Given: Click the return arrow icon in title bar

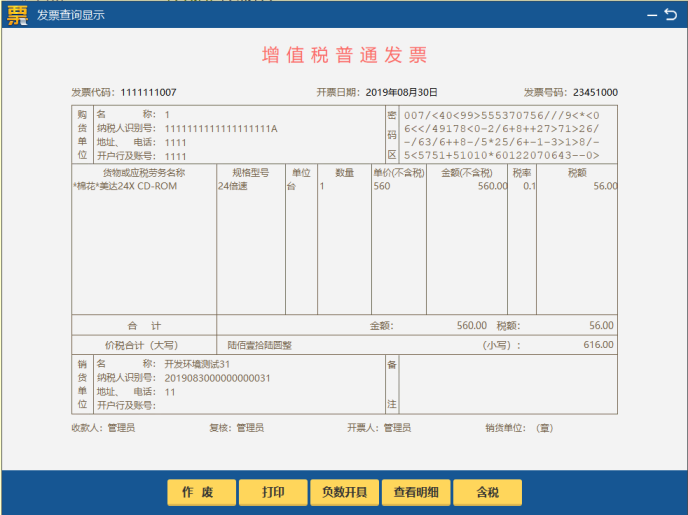Looking at the screenshot, I should tap(670, 14).
